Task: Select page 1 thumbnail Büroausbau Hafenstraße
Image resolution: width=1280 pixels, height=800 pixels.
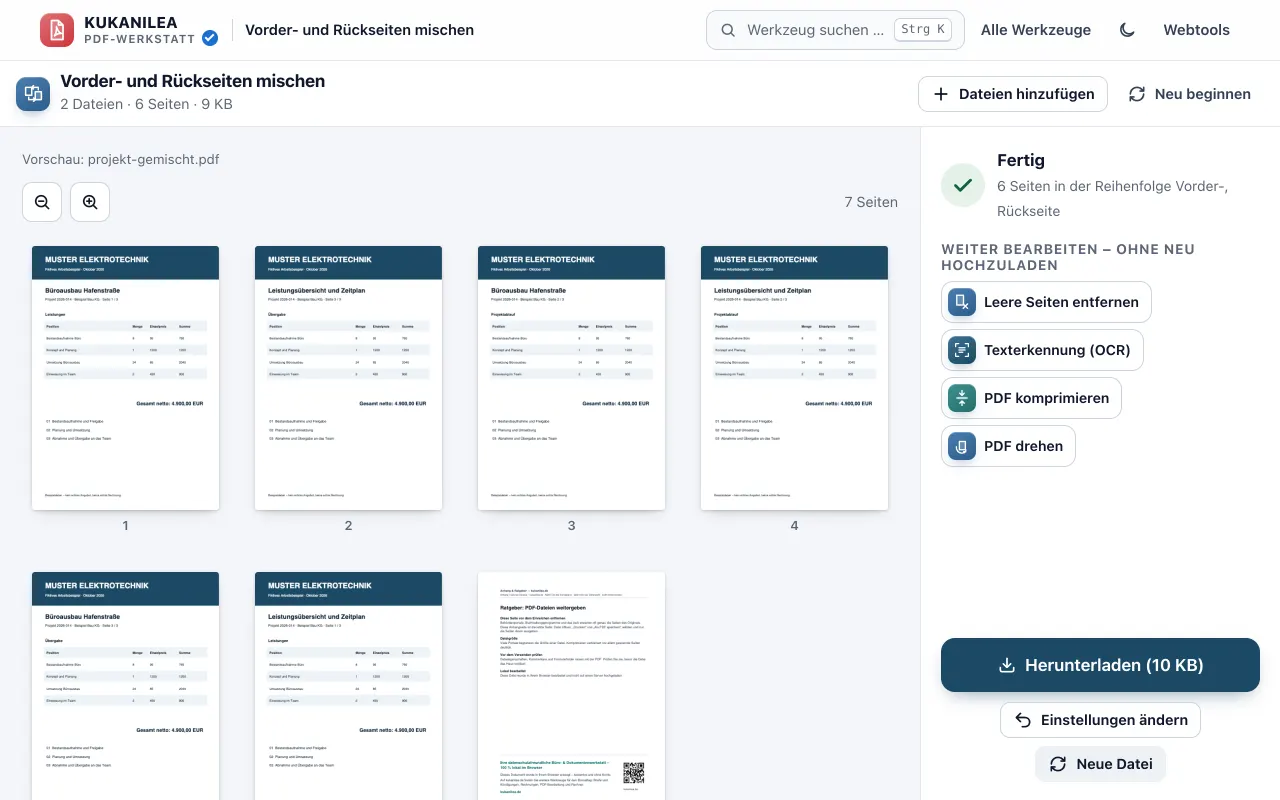Action: [x=125, y=378]
